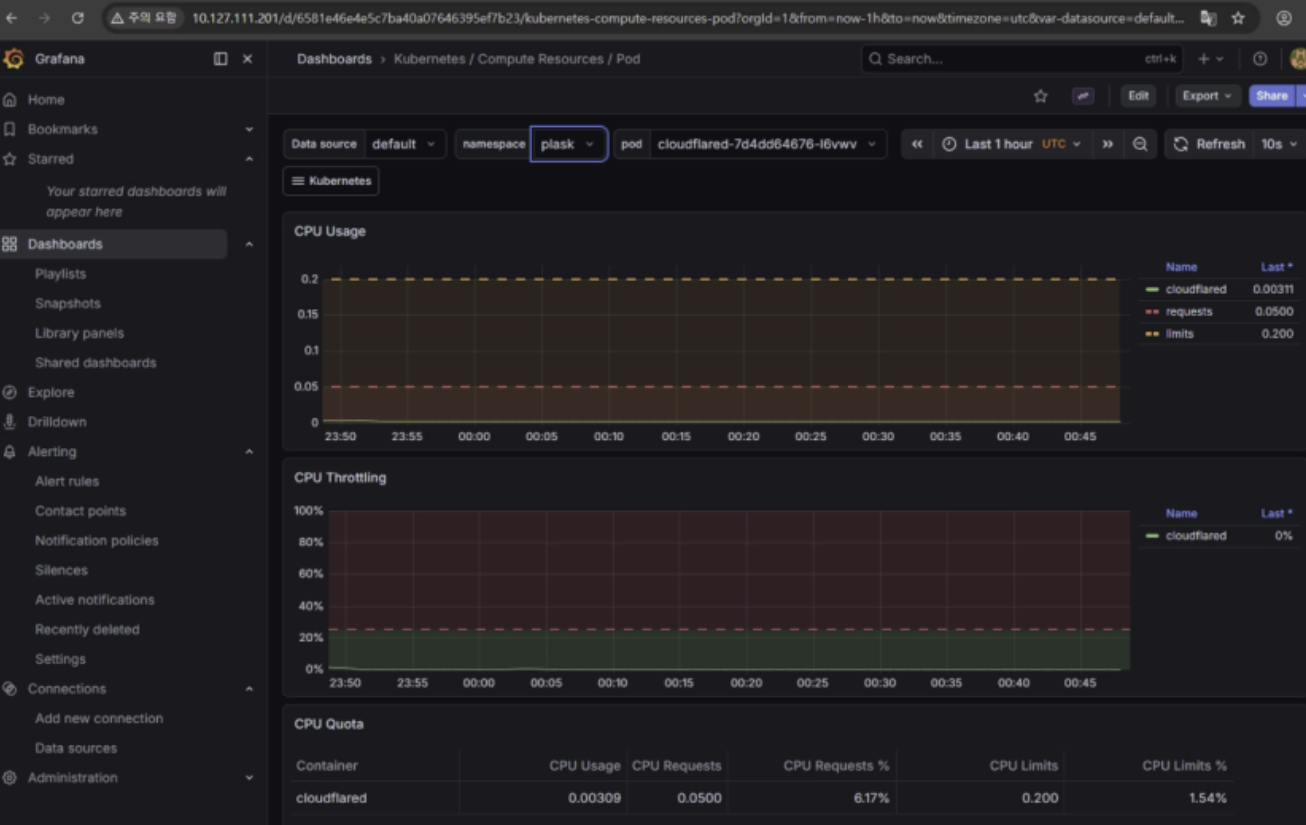Go to Alert rules menu item
Screen dimensions: 1306x825
tap(67, 481)
